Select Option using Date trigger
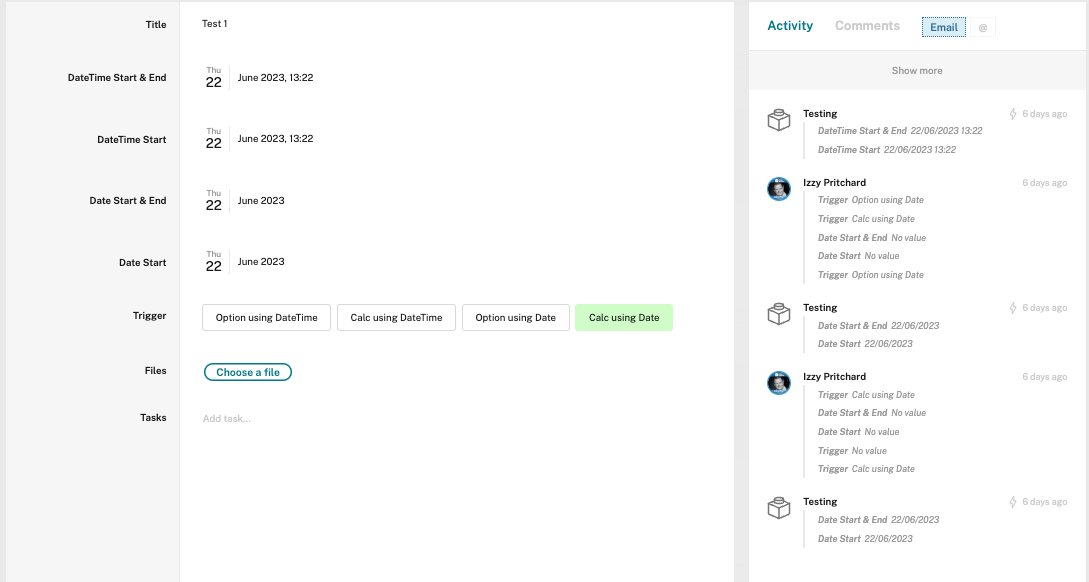The image size is (1089, 582). [x=515, y=317]
